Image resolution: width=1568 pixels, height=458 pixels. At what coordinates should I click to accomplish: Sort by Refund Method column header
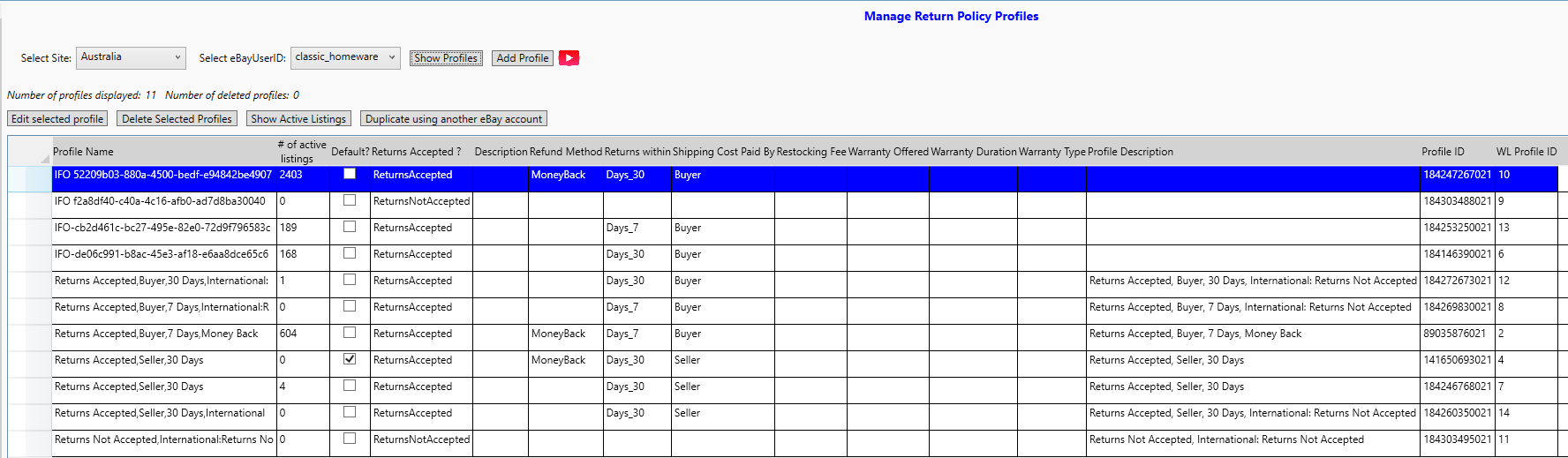[566, 152]
